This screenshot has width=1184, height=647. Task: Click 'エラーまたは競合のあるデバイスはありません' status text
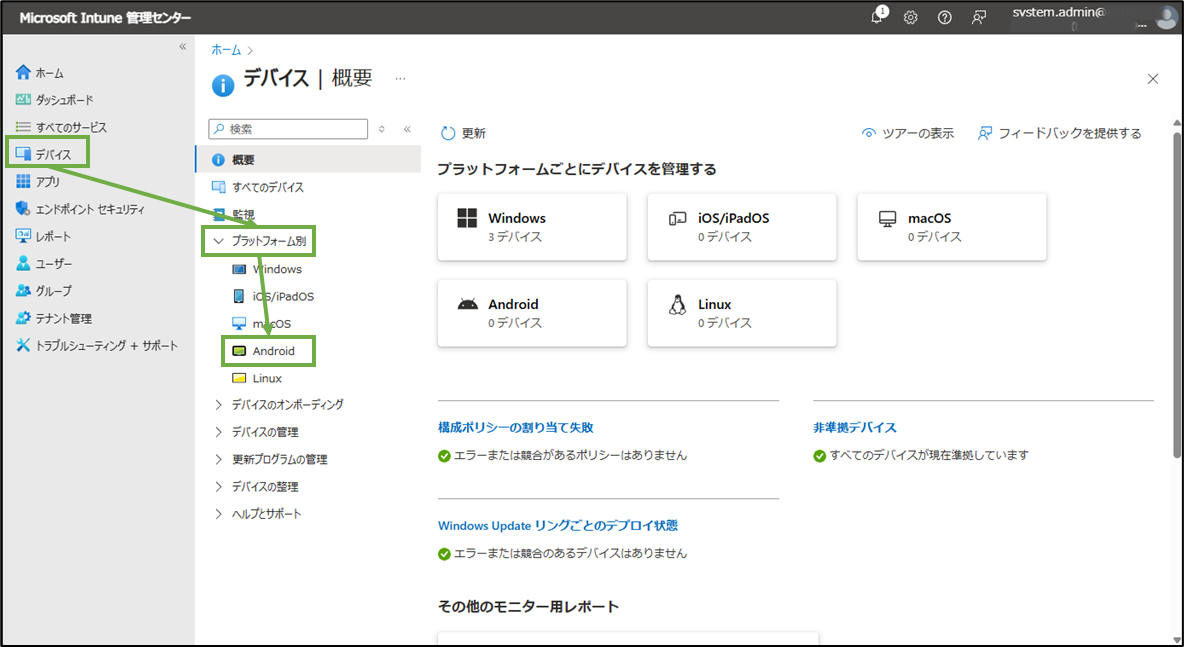(x=570, y=553)
